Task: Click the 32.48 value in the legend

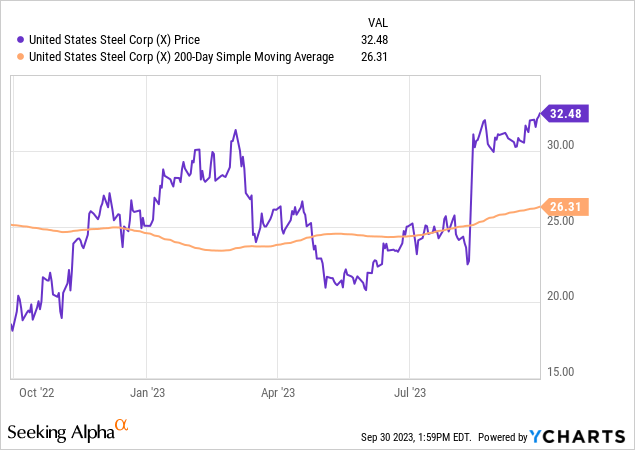Action: [x=371, y=40]
